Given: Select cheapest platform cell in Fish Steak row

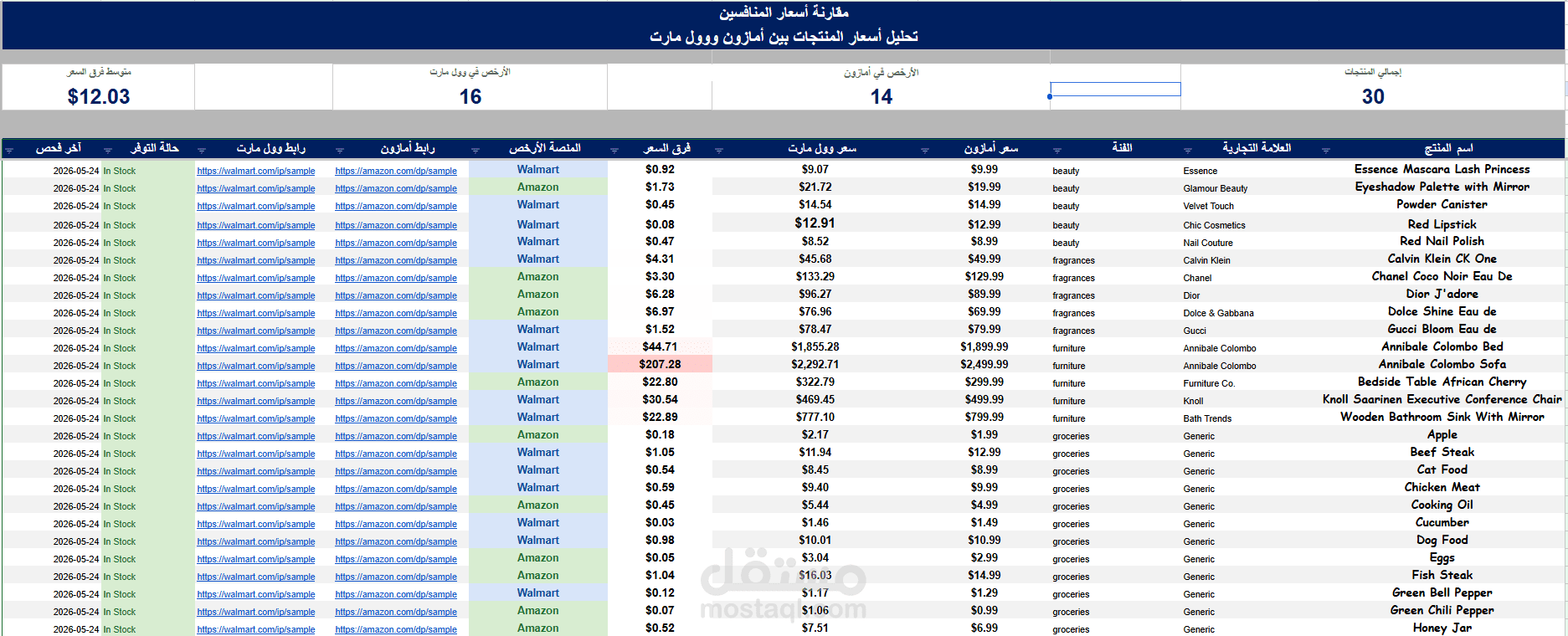Looking at the screenshot, I should click(x=537, y=576).
